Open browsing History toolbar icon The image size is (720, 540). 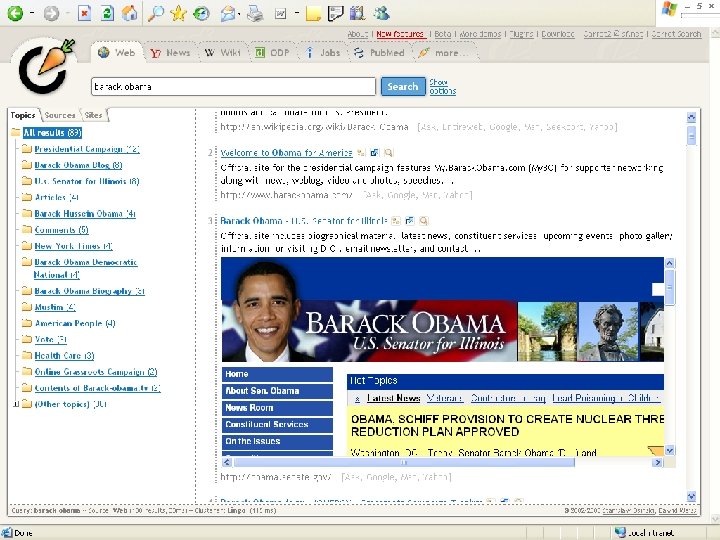coord(201,14)
